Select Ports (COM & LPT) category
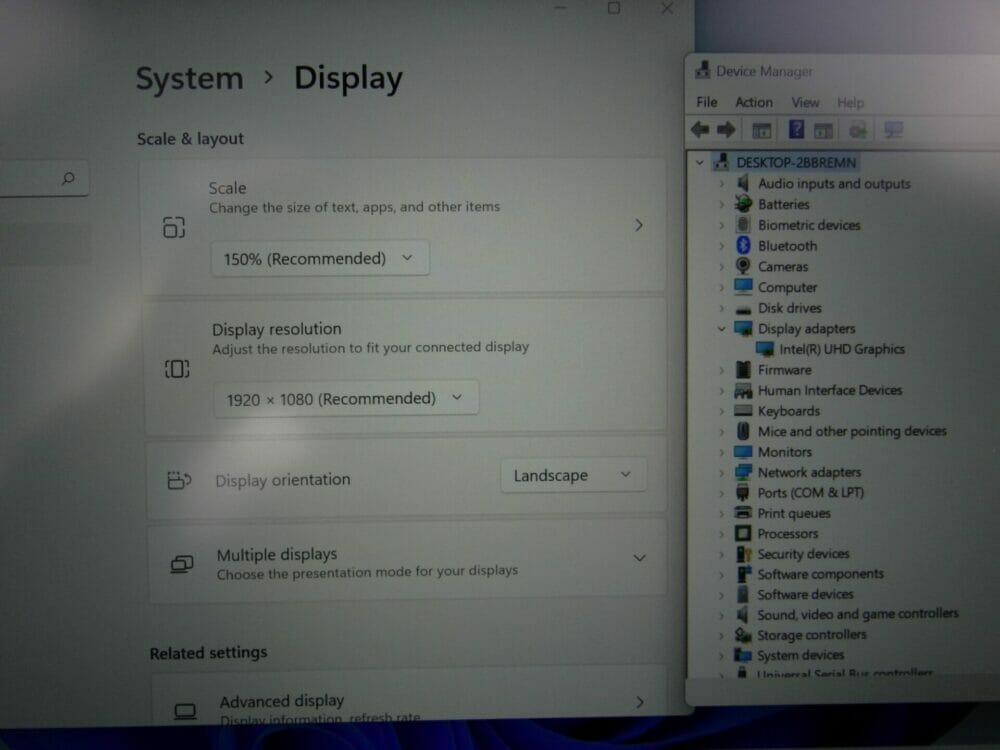Image resolution: width=1000 pixels, height=750 pixels. [x=811, y=492]
